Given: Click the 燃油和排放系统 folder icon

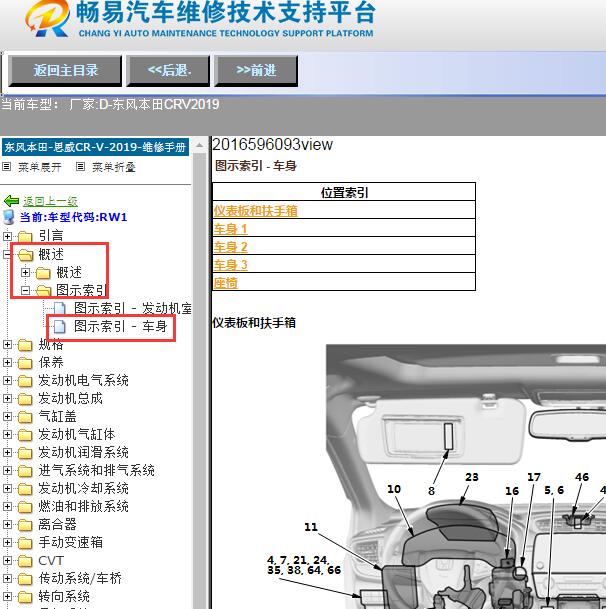Looking at the screenshot, I should point(25,507).
